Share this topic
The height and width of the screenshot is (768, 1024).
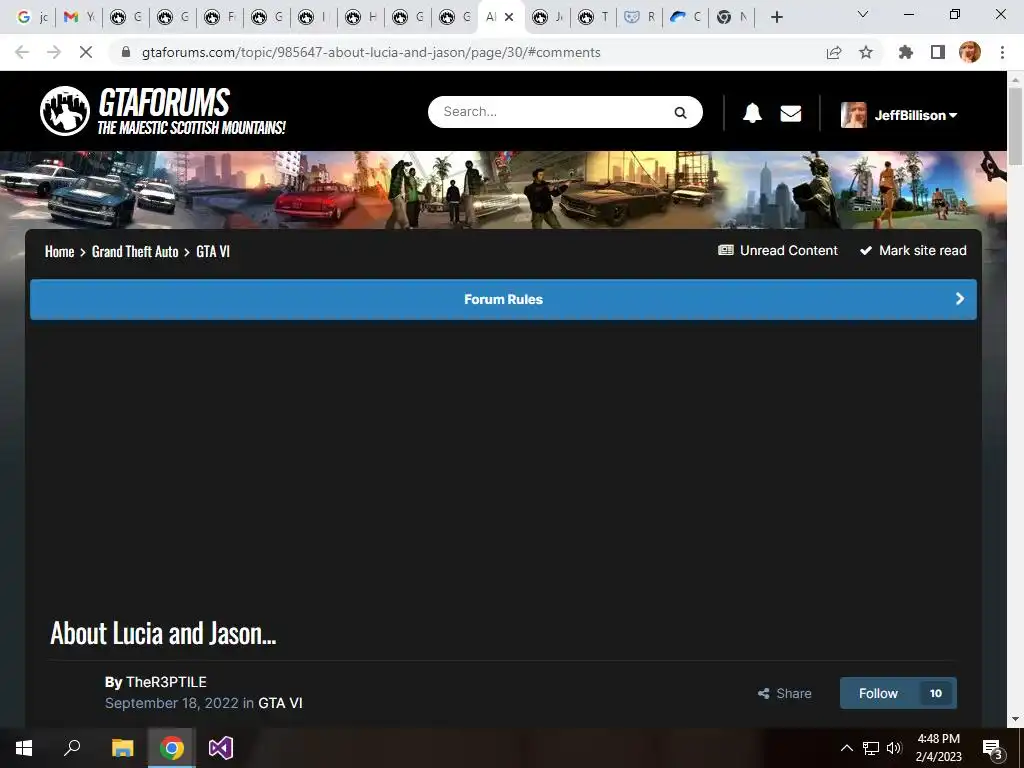click(784, 694)
